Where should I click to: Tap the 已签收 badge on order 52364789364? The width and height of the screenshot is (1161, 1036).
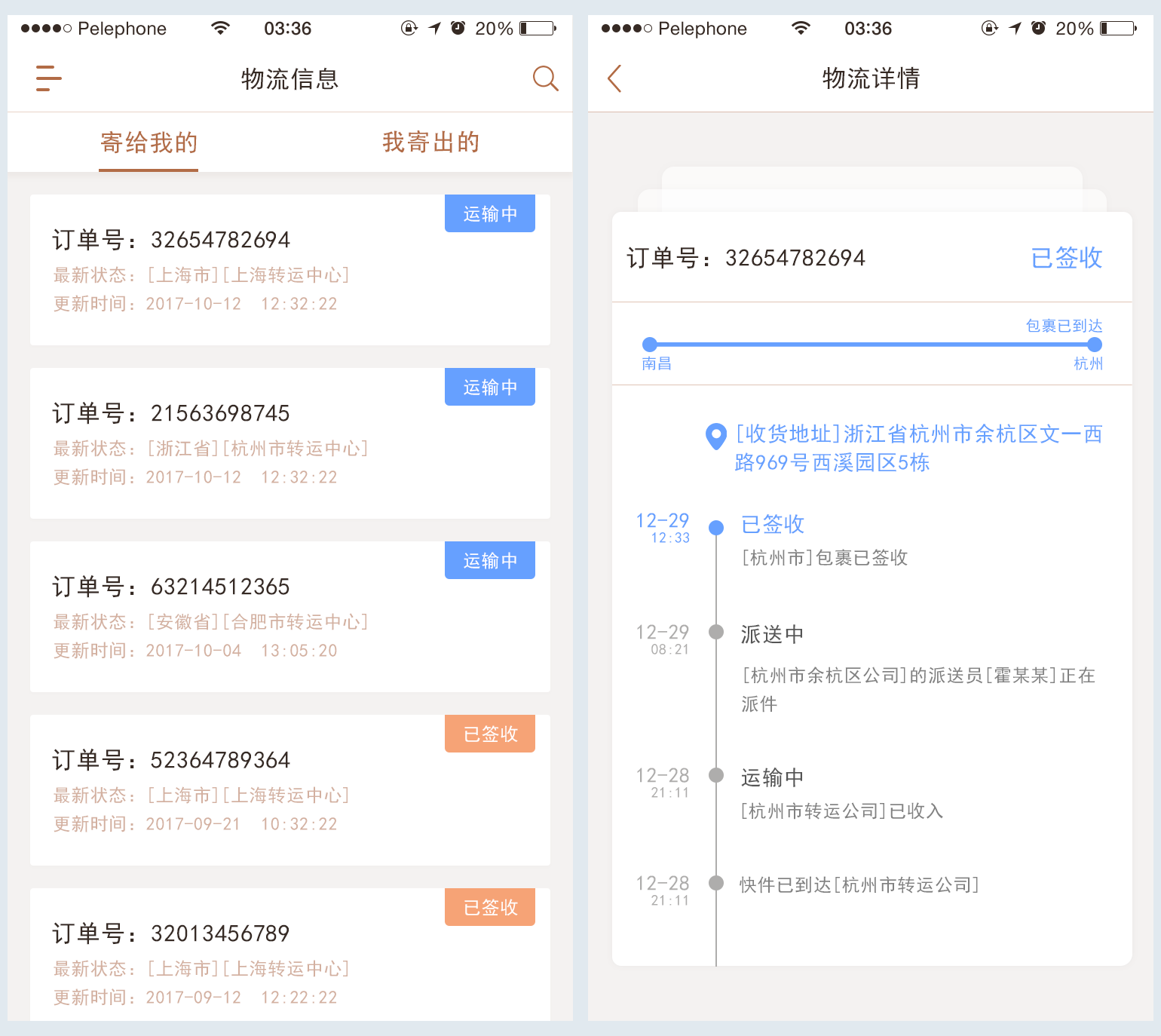(489, 733)
